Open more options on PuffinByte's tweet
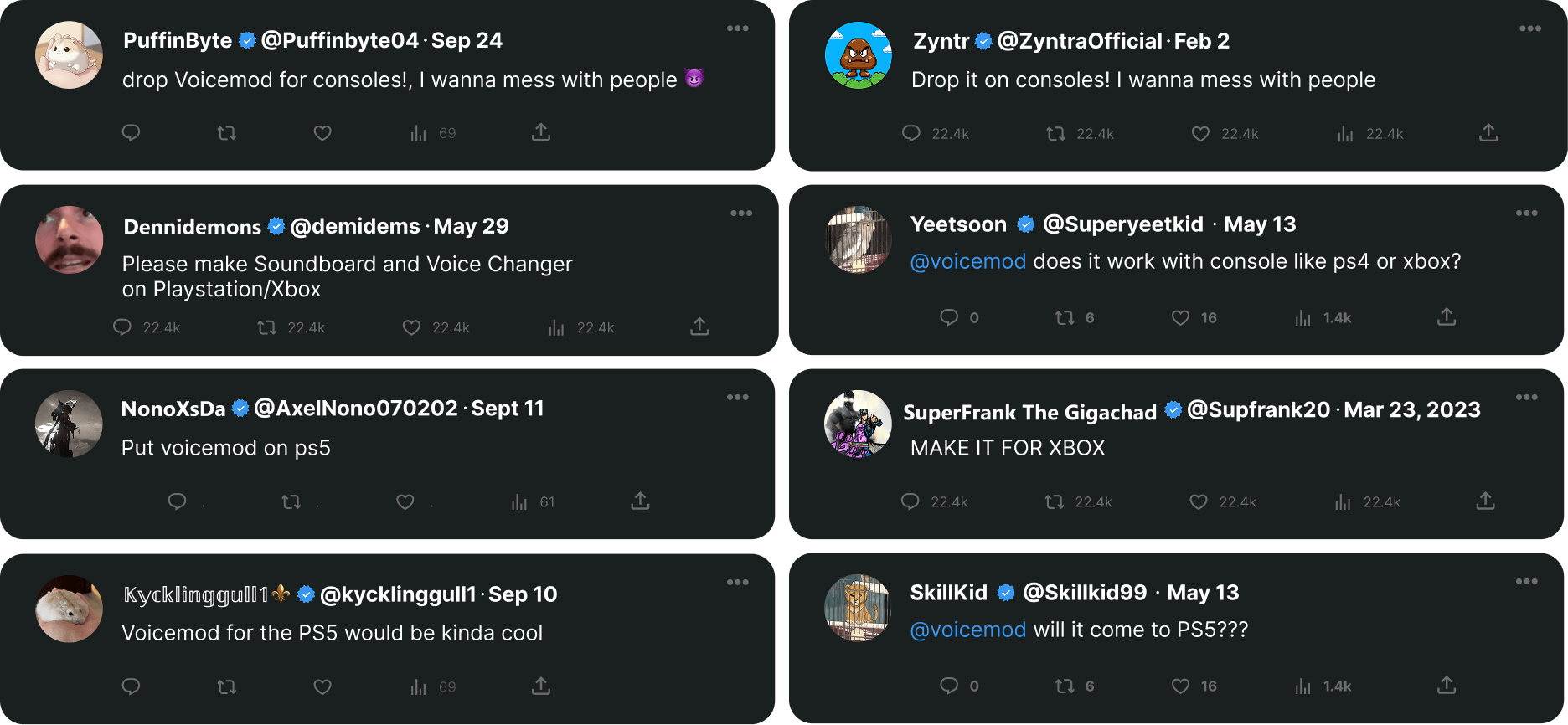This screenshot has height=725, width=1568. click(738, 28)
